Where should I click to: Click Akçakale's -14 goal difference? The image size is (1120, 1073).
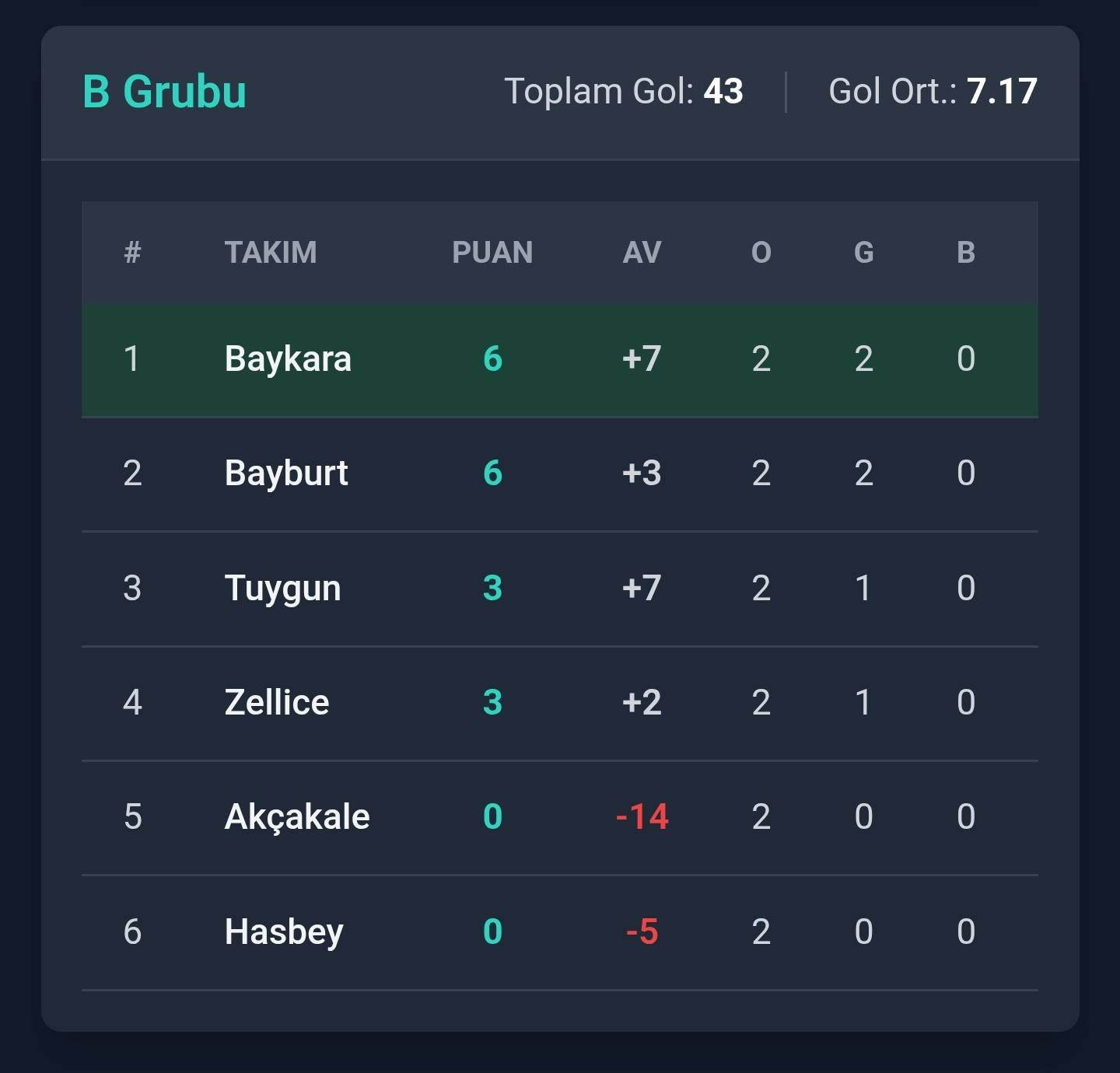[642, 817]
